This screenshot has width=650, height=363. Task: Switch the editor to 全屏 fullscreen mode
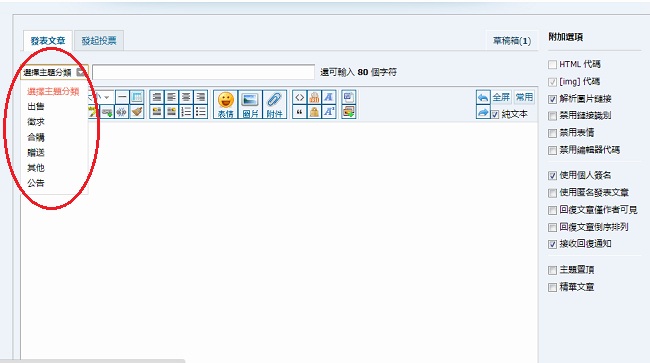tap(501, 97)
